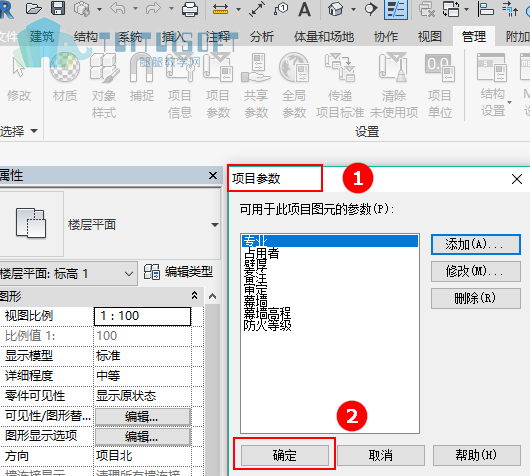Select the Section tool icon

coord(370,9)
